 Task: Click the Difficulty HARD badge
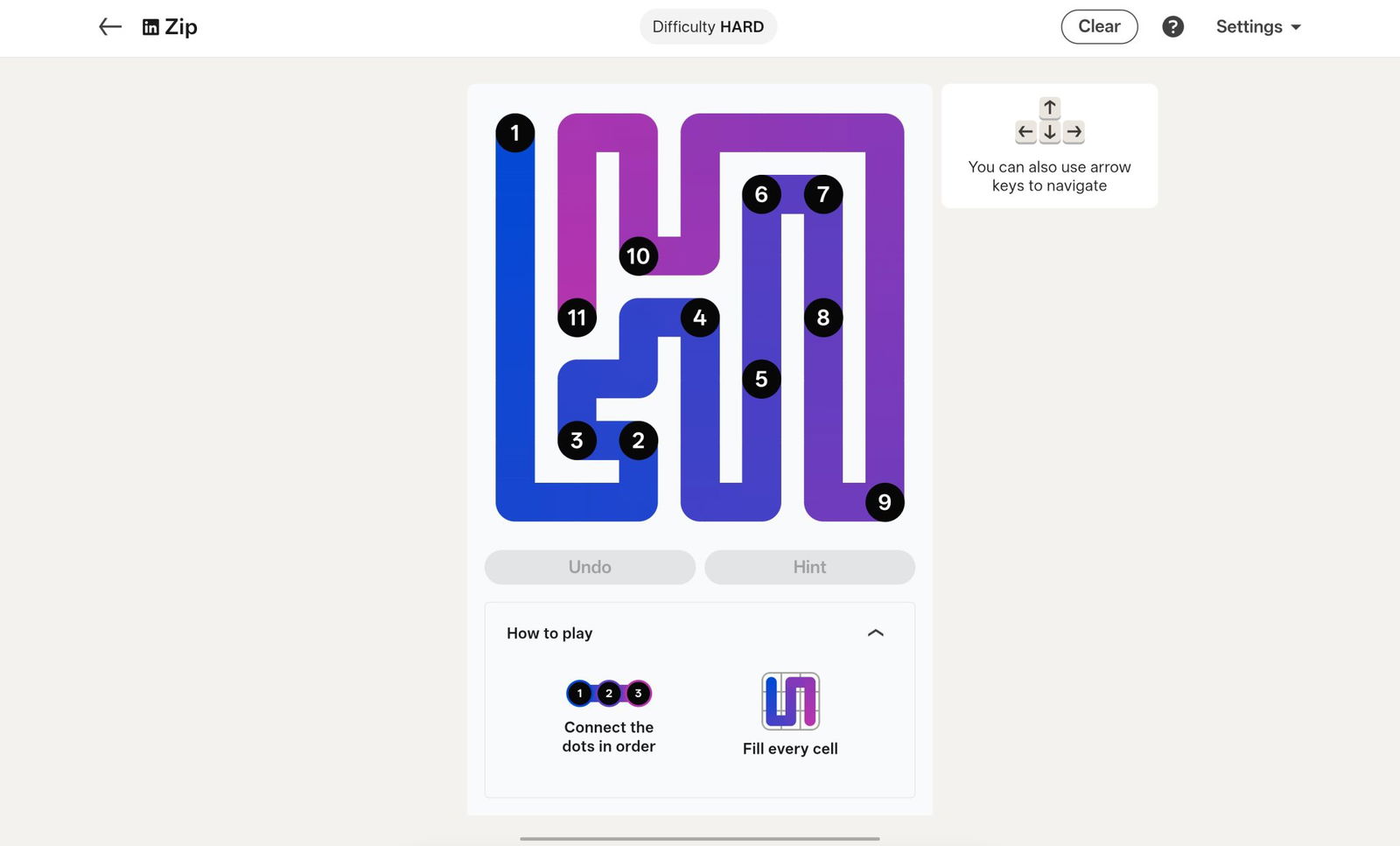click(708, 27)
